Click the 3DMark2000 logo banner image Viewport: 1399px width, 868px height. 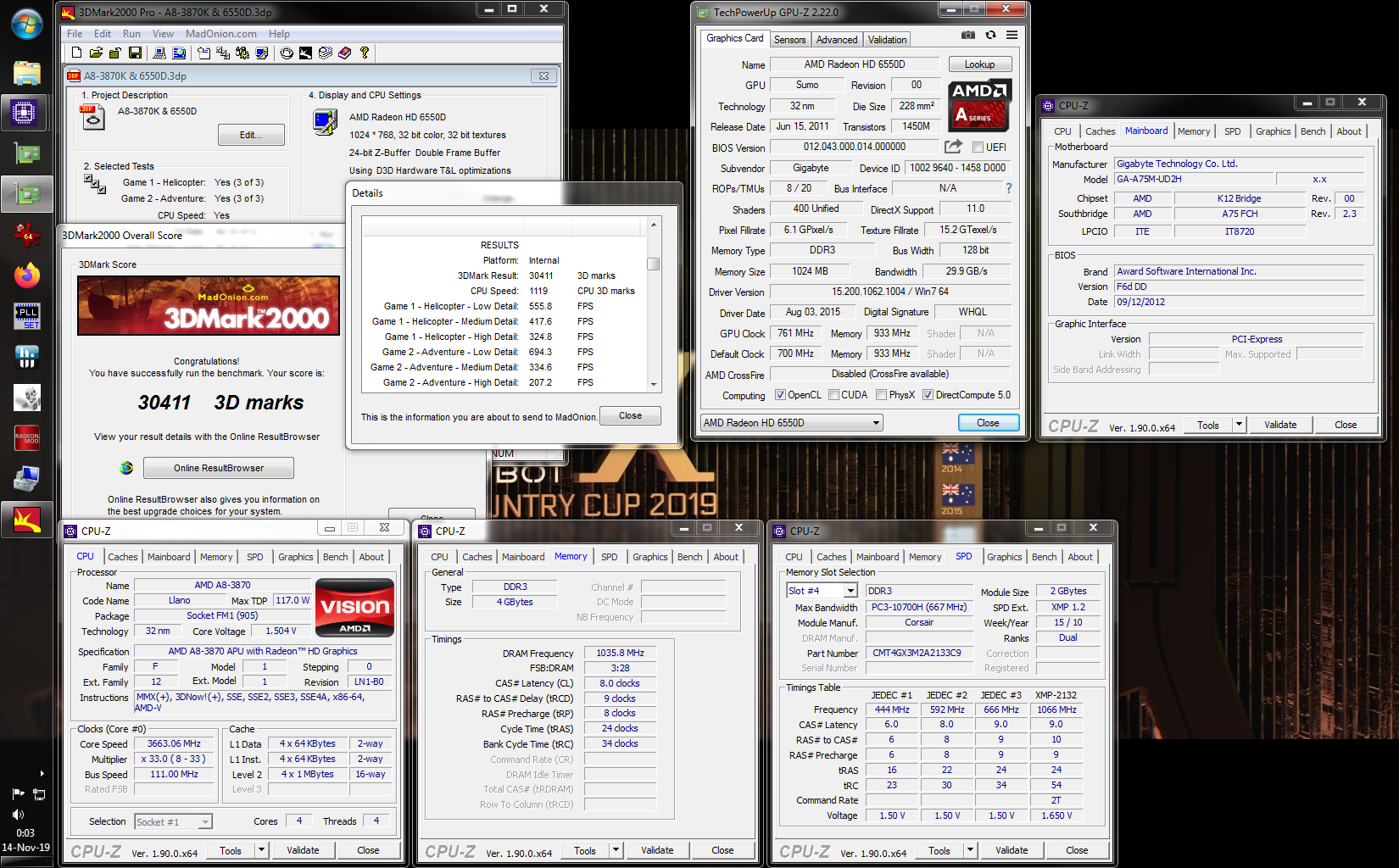click(x=209, y=306)
